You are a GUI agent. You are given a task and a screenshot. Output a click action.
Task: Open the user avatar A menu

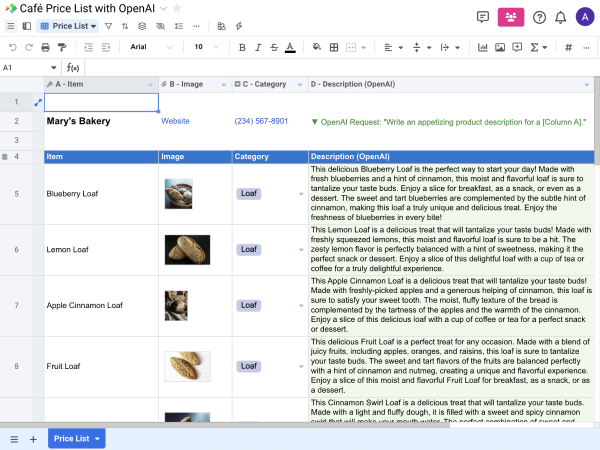(x=585, y=17)
